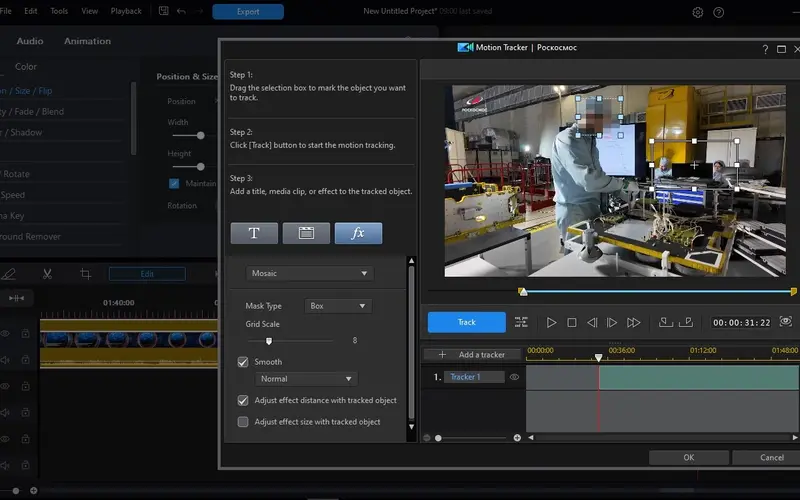Click the fast forward button
800x500 pixels.
click(633, 323)
